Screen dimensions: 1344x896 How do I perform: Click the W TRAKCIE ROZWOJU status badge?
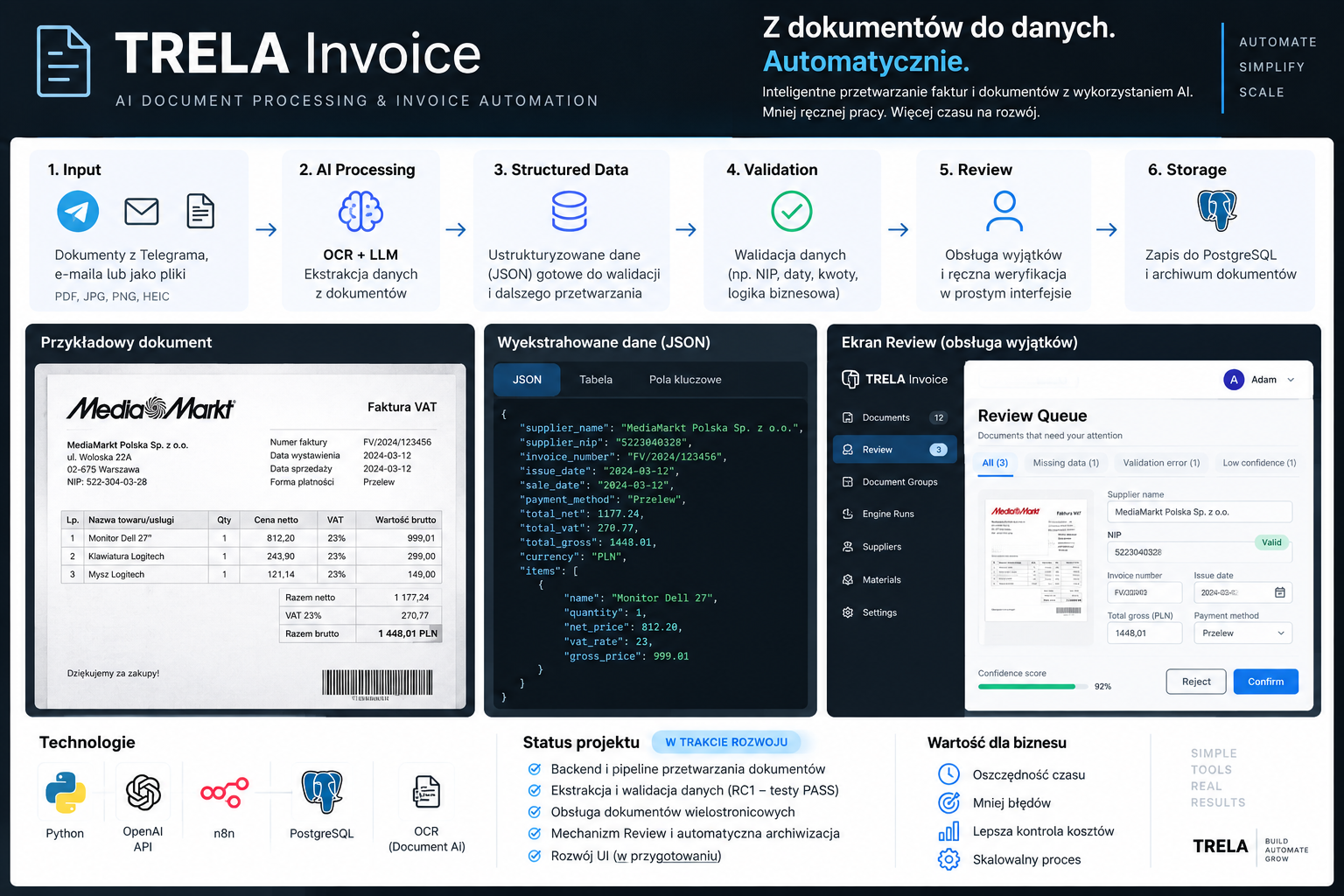click(726, 743)
